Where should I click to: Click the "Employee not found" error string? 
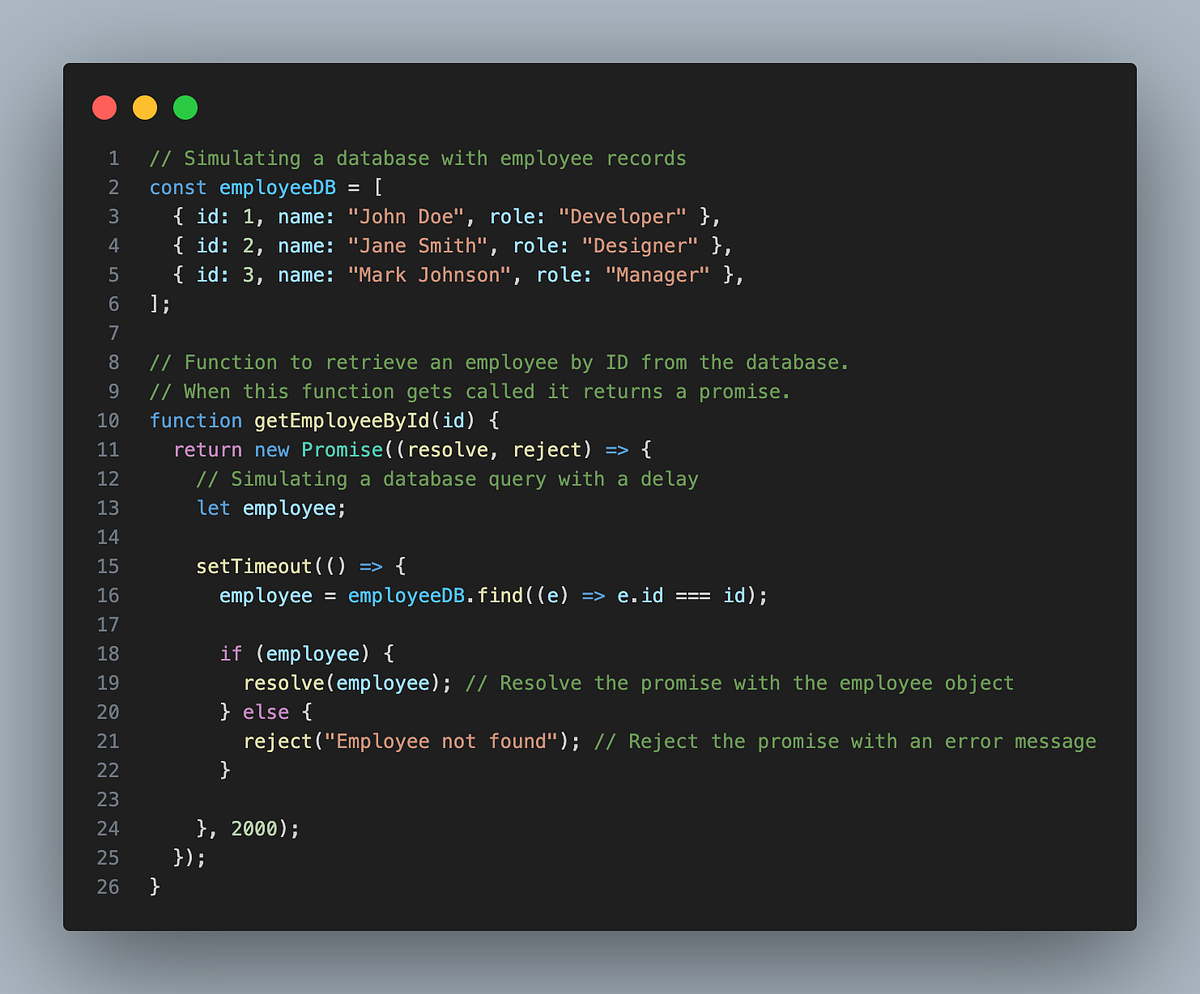click(440, 741)
